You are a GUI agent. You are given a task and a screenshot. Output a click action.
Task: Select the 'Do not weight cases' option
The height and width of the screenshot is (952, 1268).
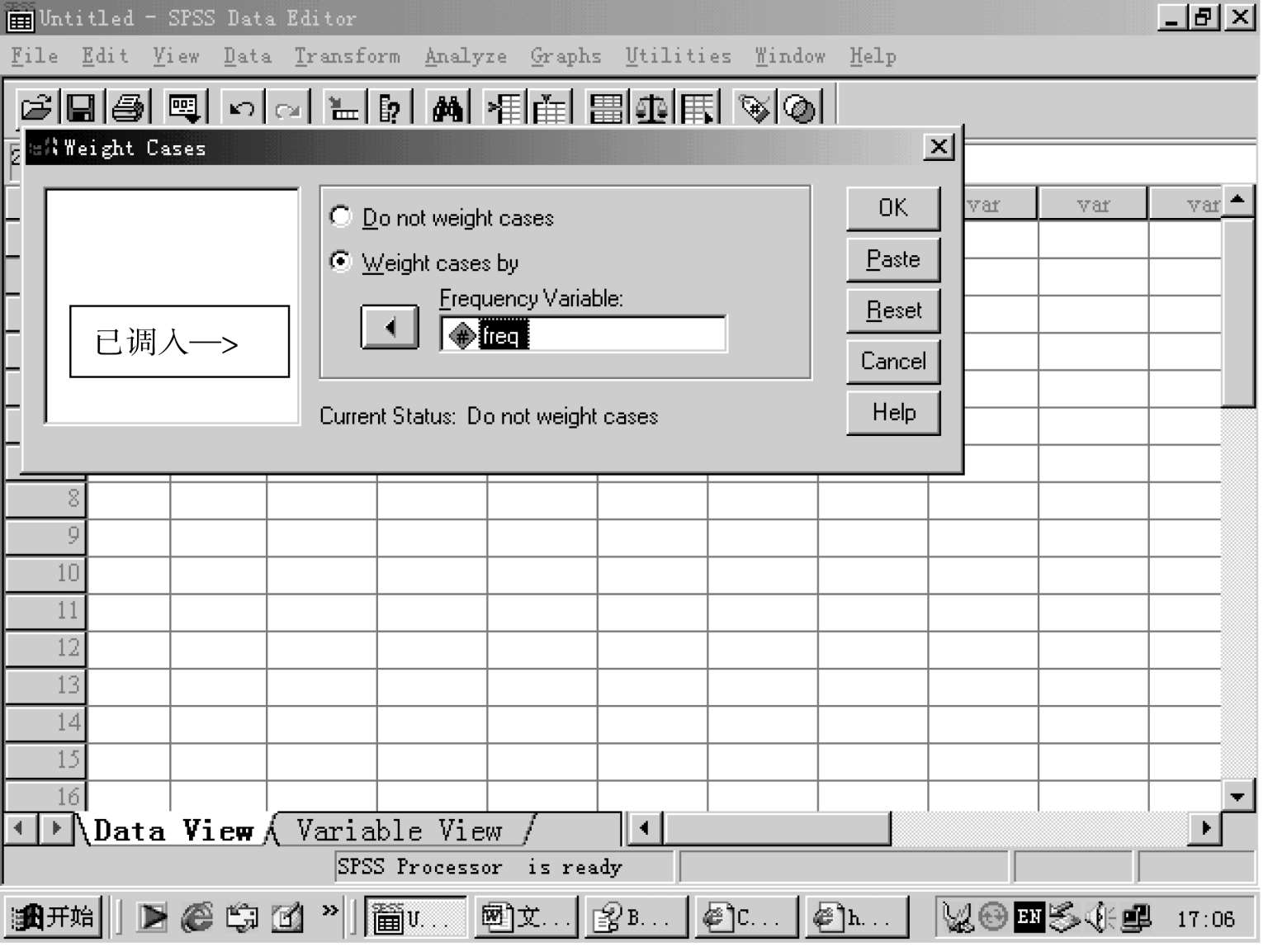tap(442, 217)
